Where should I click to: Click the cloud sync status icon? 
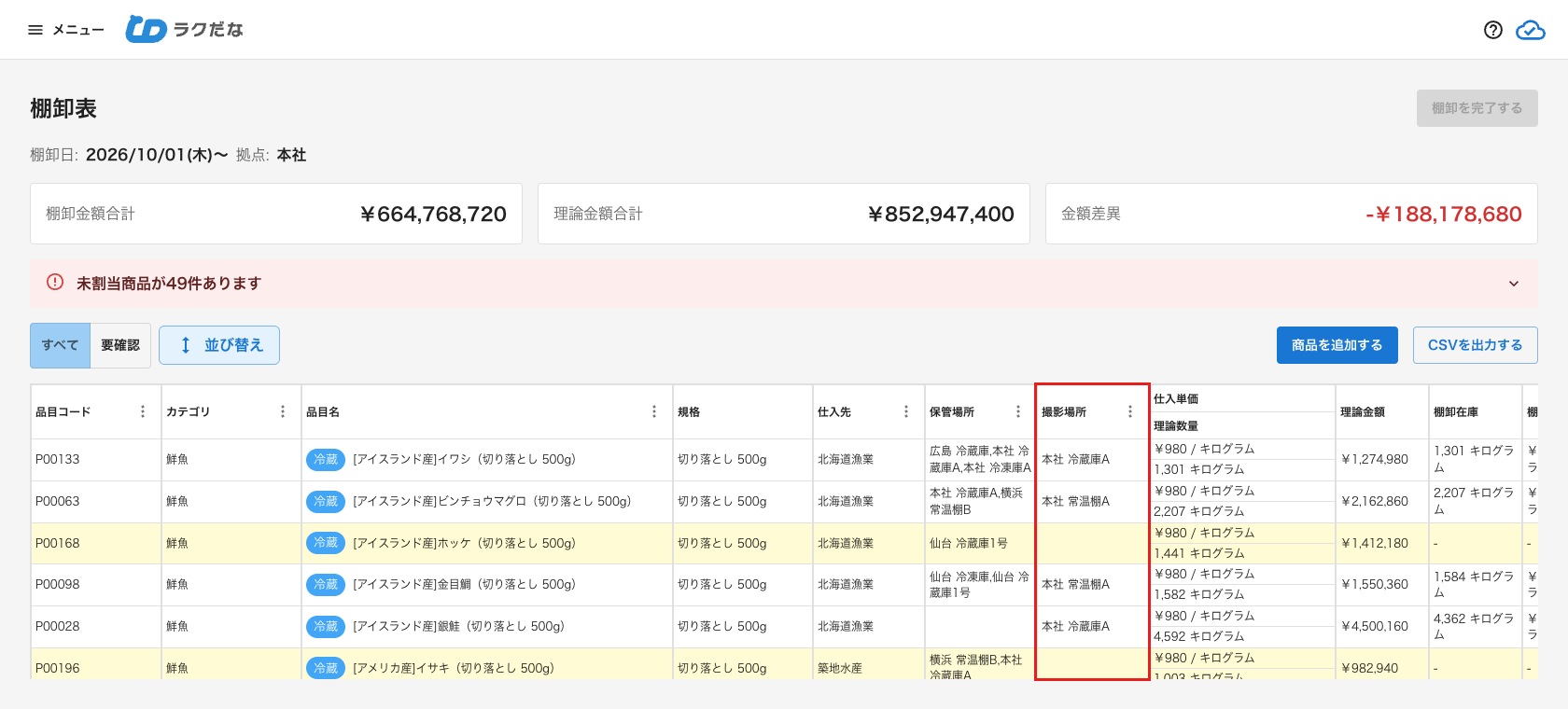(1531, 30)
